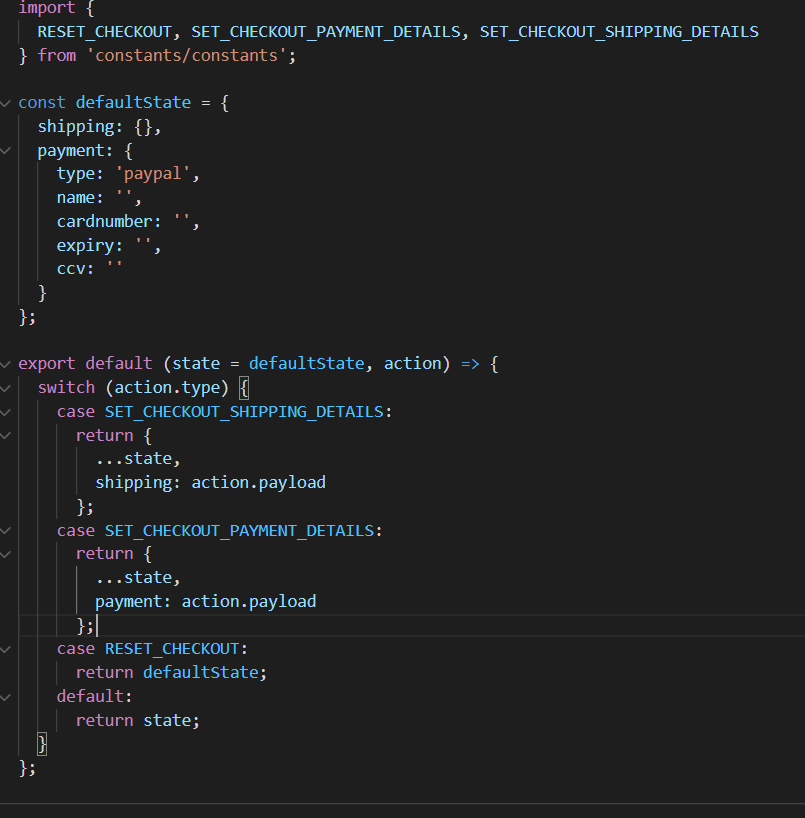Fold the default: case chevron

tap(5, 697)
